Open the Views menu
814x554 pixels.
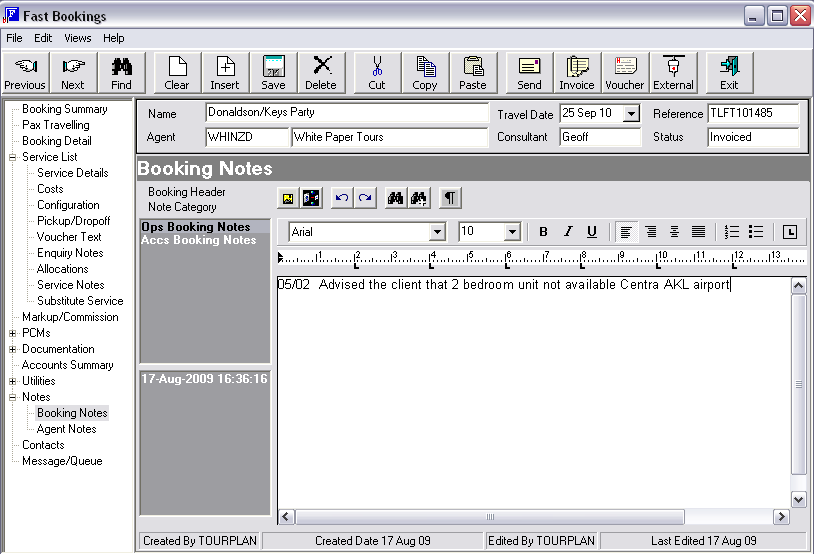pyautogui.click(x=78, y=38)
